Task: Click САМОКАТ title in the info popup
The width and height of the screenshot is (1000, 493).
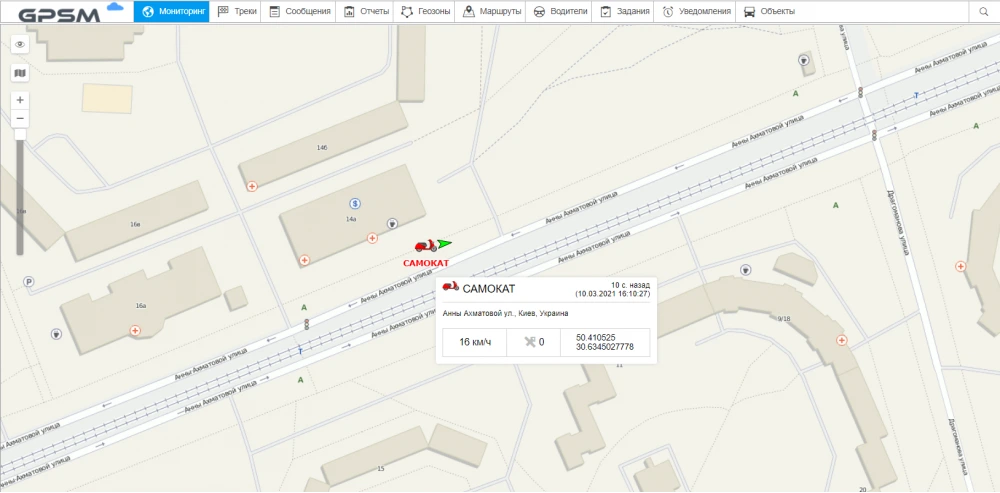Action: coord(489,289)
